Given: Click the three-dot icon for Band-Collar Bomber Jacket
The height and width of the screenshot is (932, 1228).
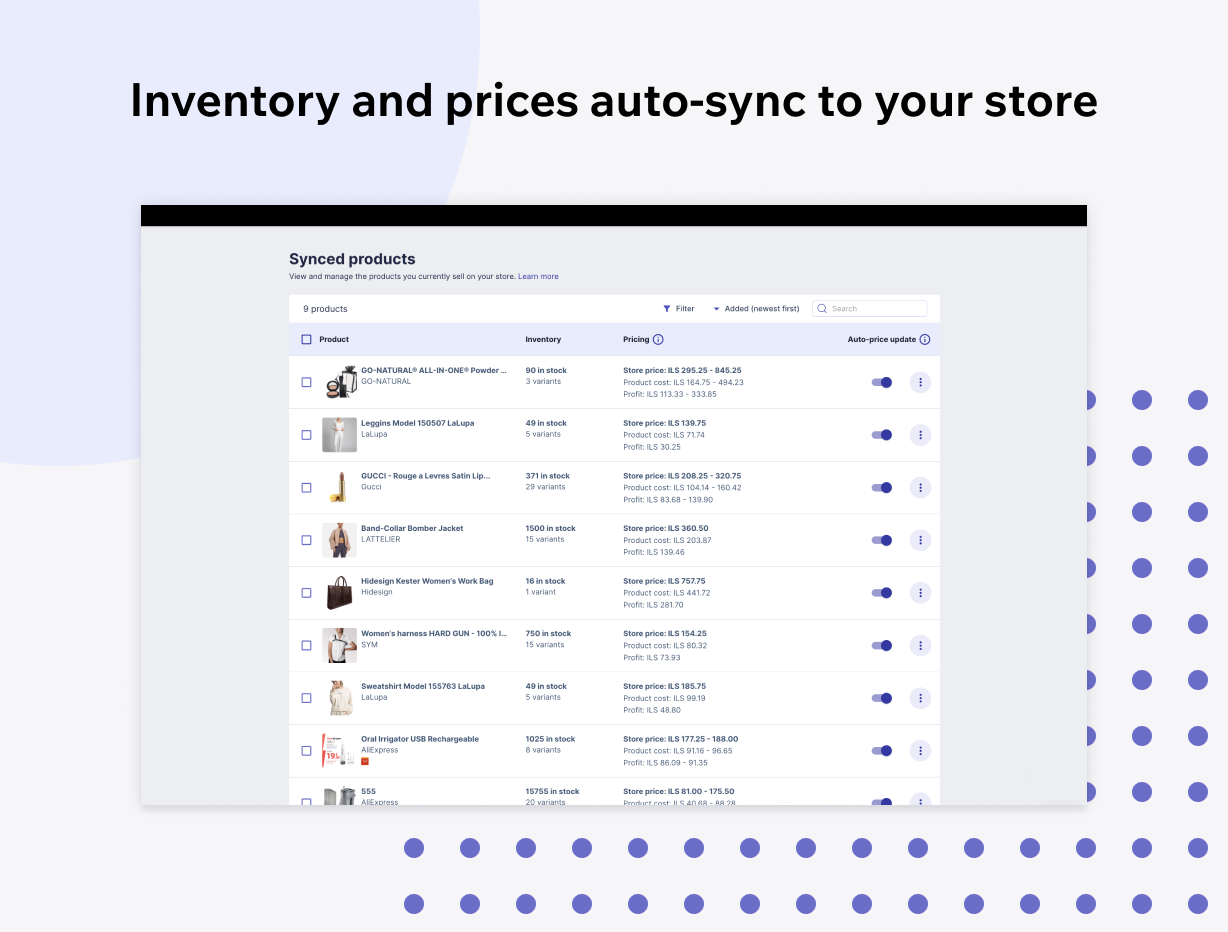Looking at the screenshot, I should point(920,540).
